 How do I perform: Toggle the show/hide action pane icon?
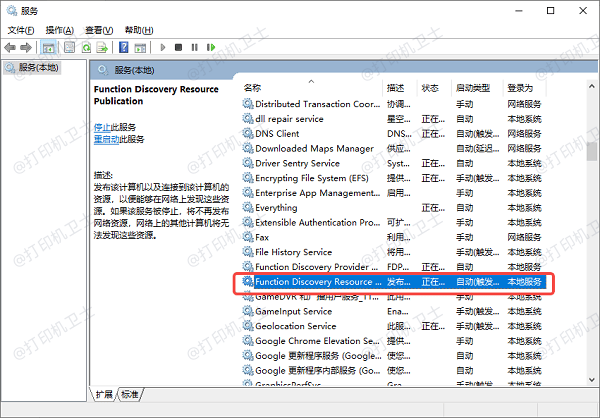140,47
